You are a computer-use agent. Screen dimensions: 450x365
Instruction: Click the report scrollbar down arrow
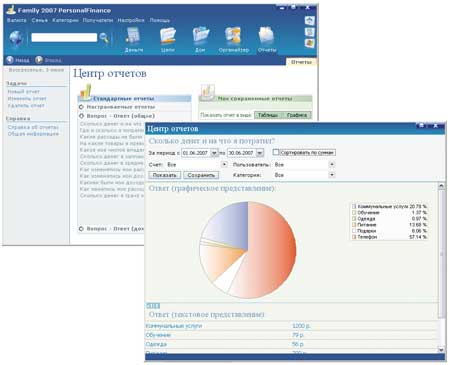tap(441, 350)
